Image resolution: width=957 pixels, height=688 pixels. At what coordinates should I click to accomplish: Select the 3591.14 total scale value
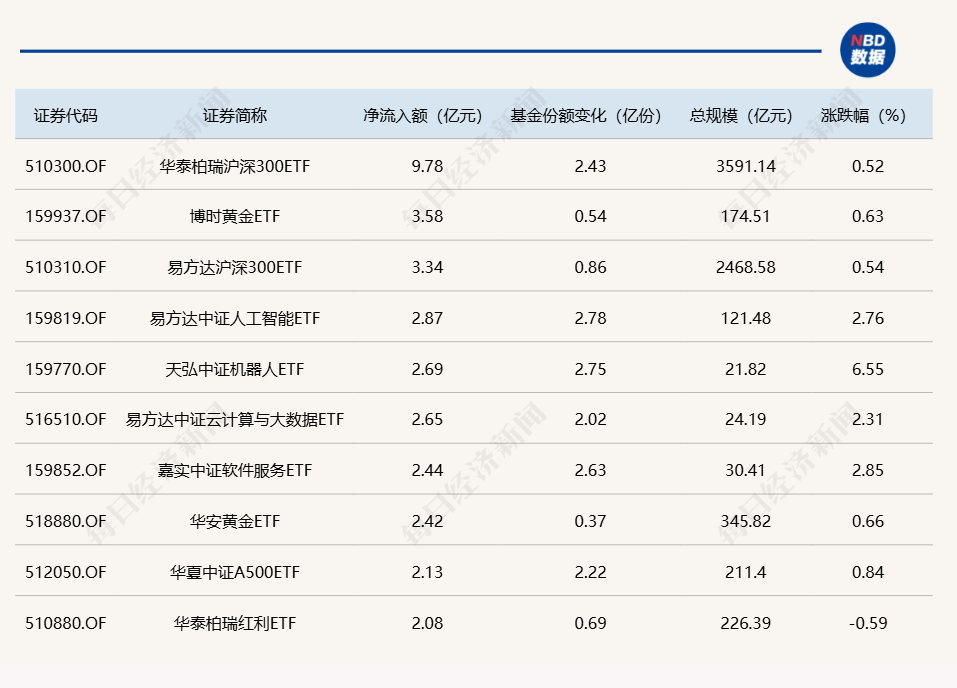point(745,166)
